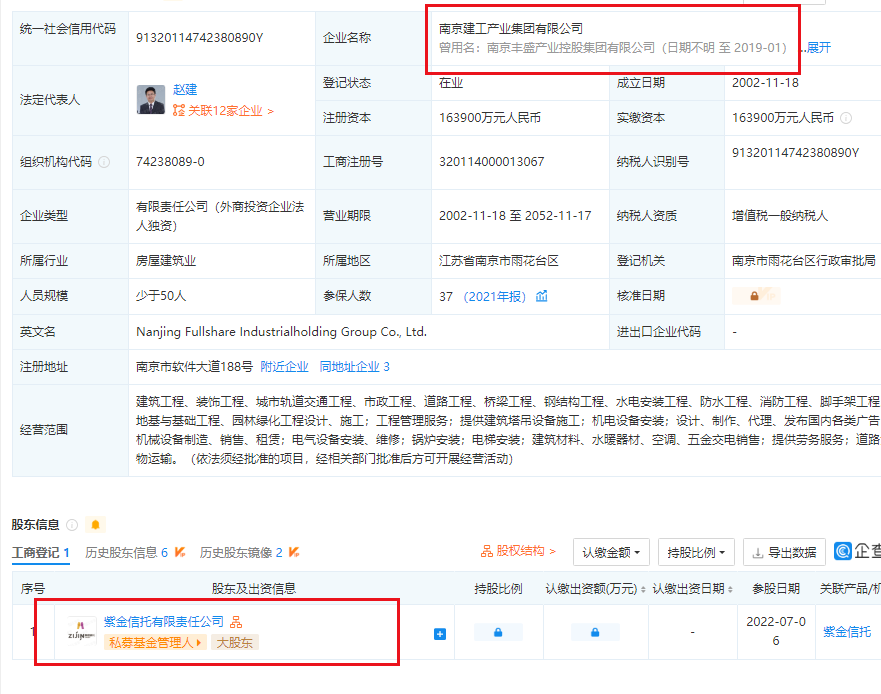Open 附近企业 nearby companies link
This screenshot has width=881, height=694.
click(284, 367)
